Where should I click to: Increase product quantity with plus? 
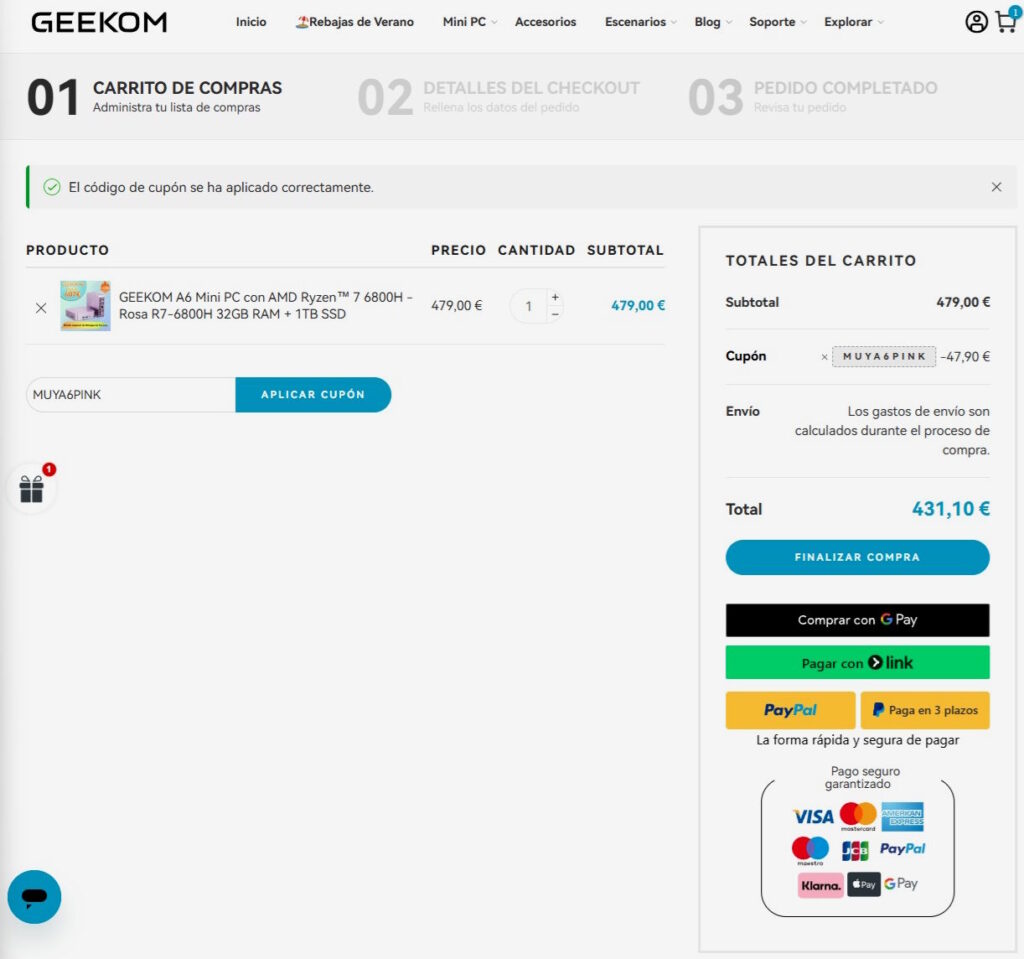coord(555,297)
